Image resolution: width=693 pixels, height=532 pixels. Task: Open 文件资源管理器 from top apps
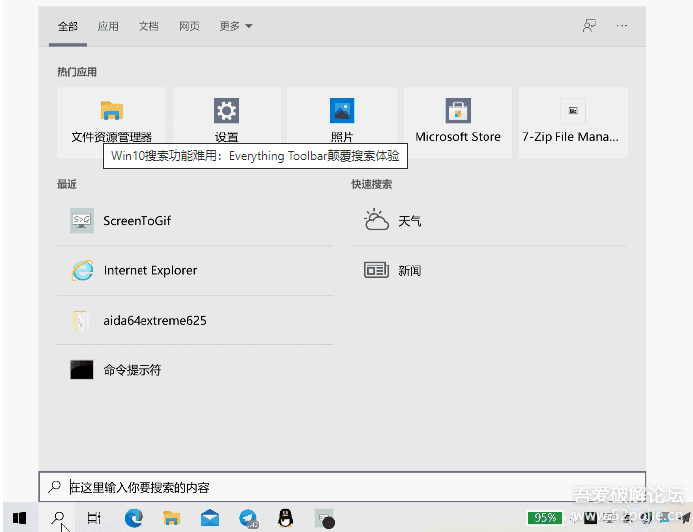(111, 120)
